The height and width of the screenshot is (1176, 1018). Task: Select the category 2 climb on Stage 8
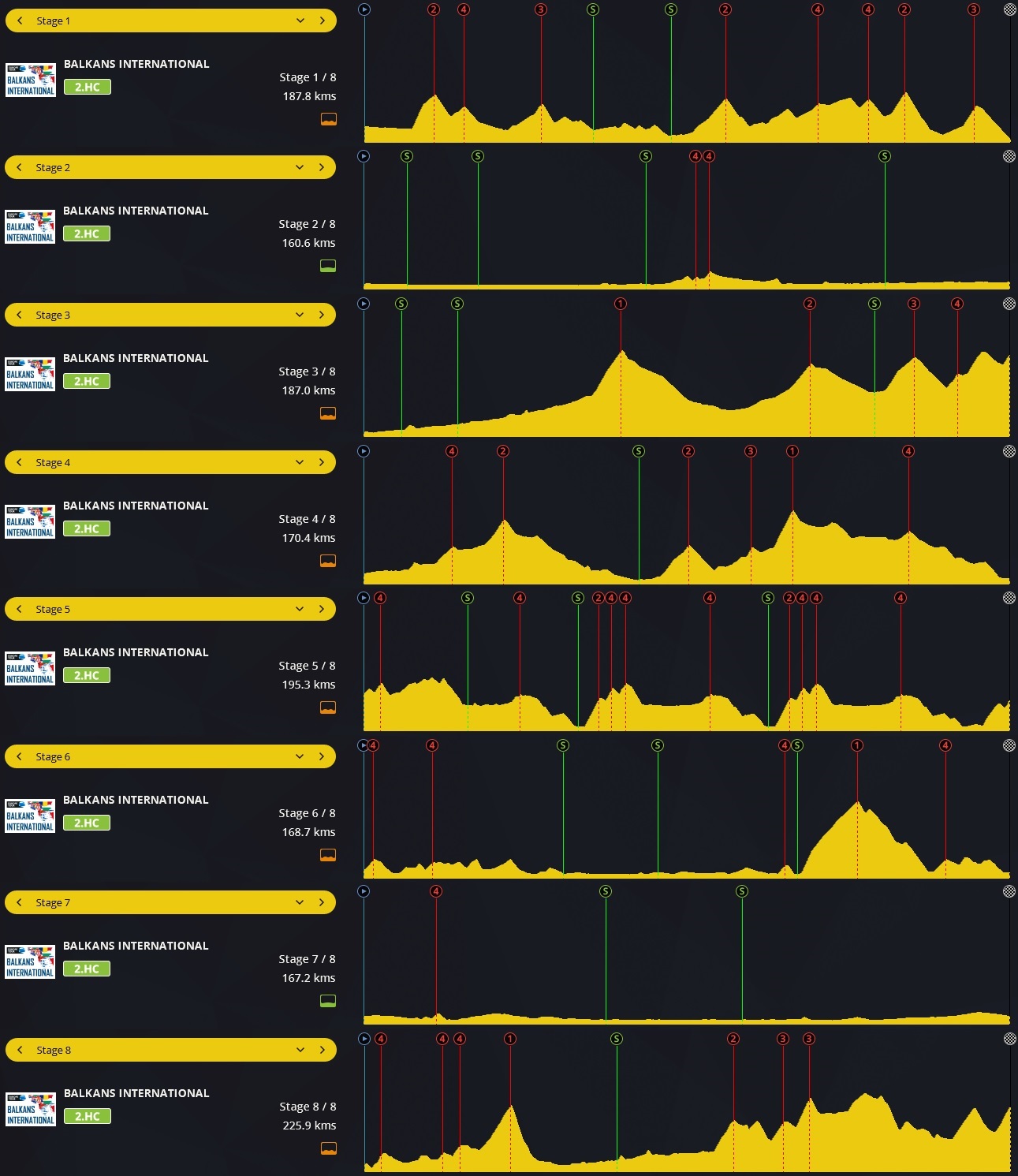733,1039
